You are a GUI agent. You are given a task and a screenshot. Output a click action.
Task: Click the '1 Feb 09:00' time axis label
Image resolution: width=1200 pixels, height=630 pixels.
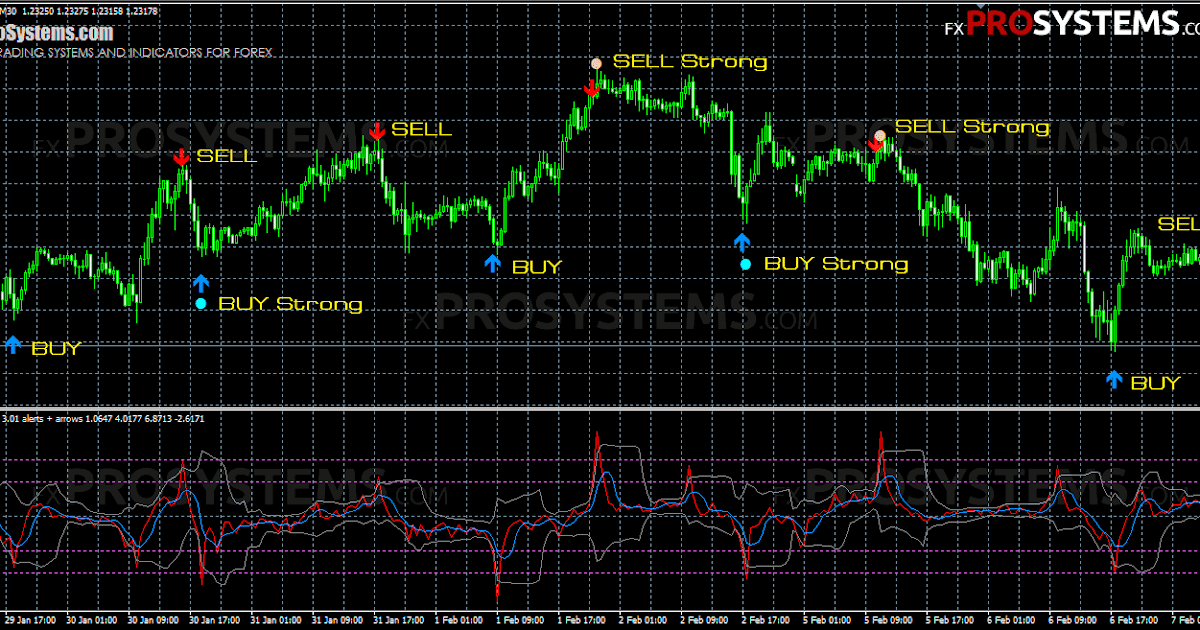tap(520, 620)
